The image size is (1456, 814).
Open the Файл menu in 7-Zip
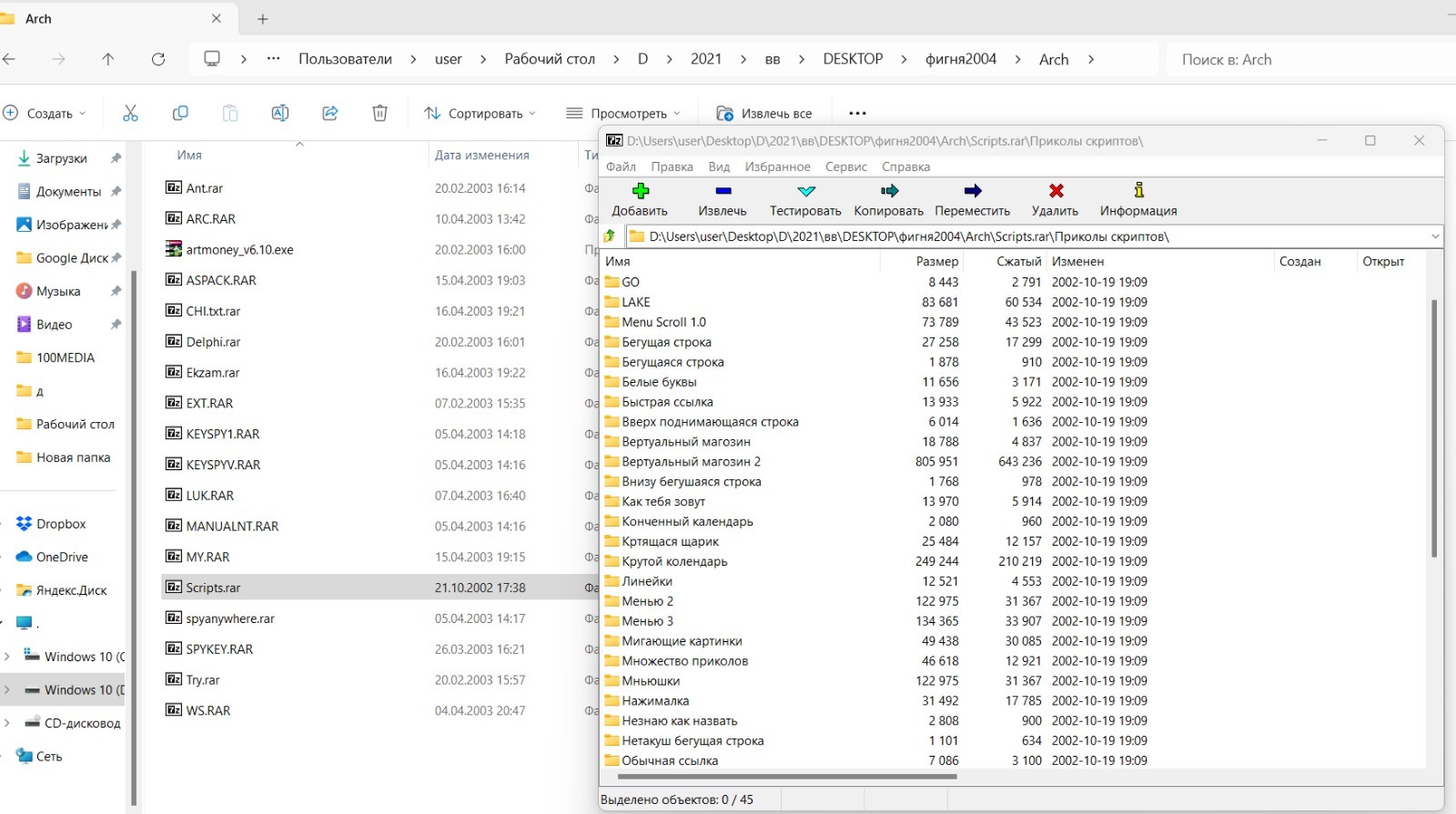pos(621,166)
